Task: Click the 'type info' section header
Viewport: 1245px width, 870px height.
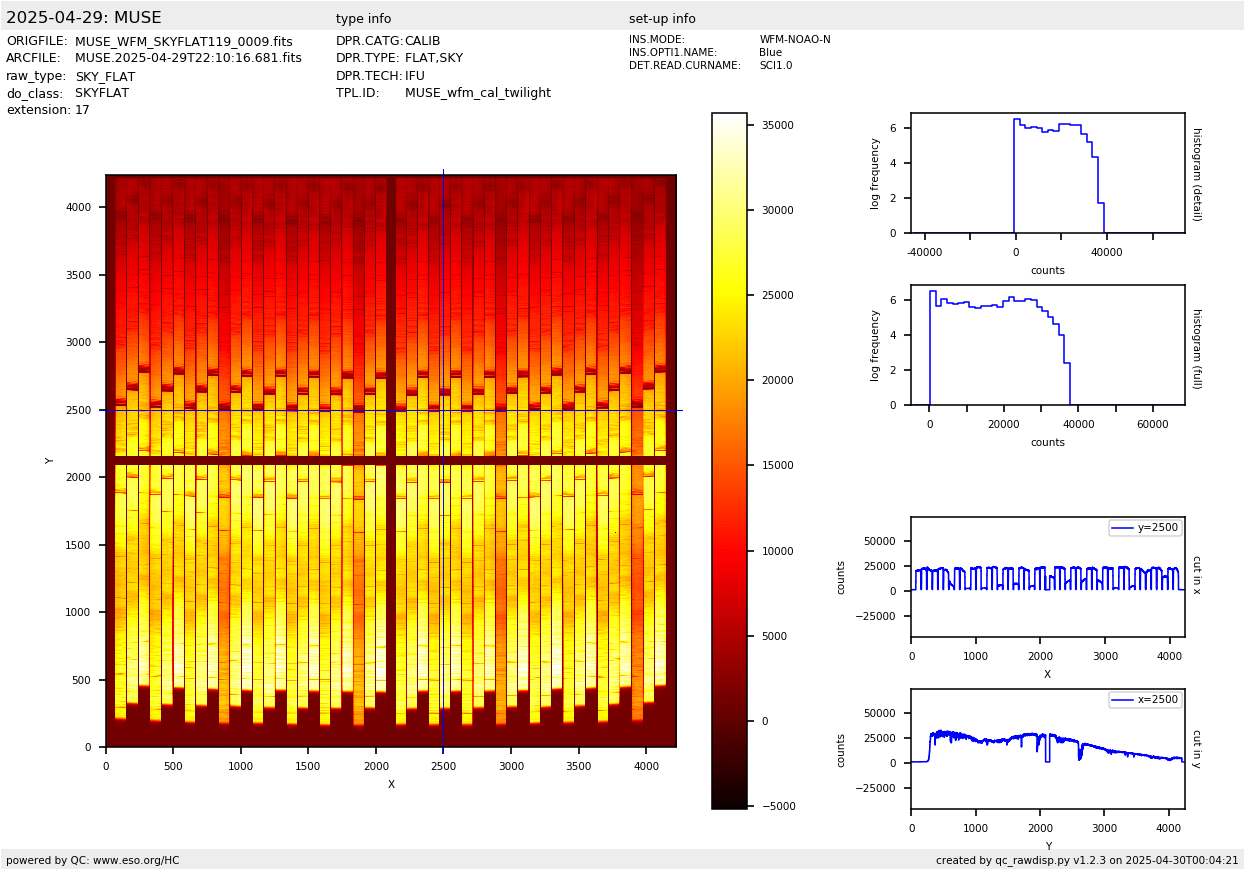Action: point(363,19)
